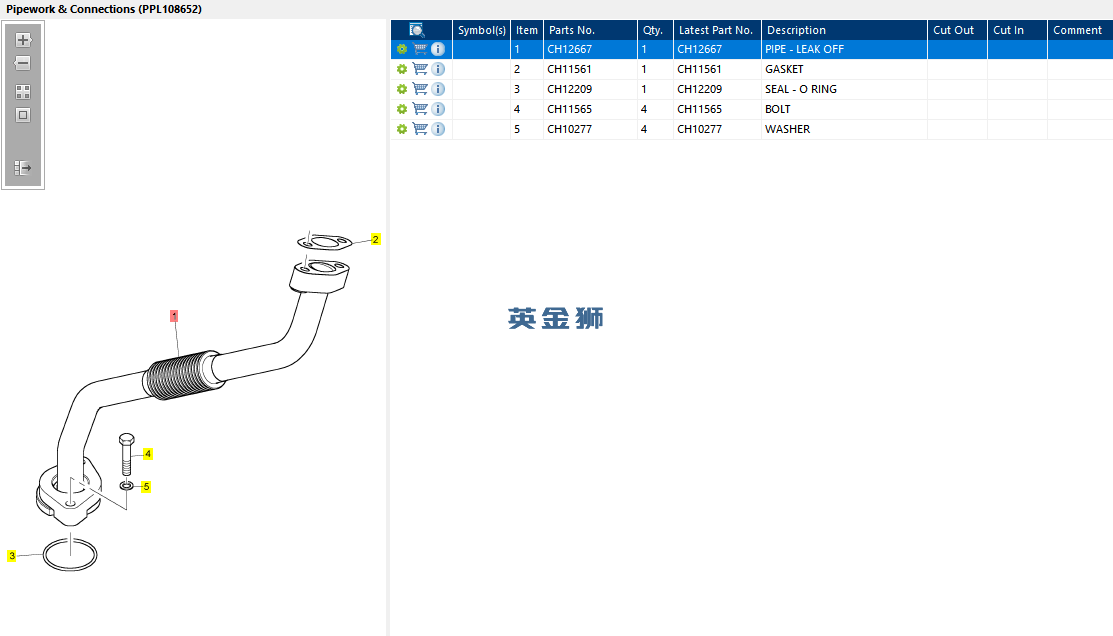Click the green gear for the WASHER row
1113x636 pixels.
[x=402, y=129]
